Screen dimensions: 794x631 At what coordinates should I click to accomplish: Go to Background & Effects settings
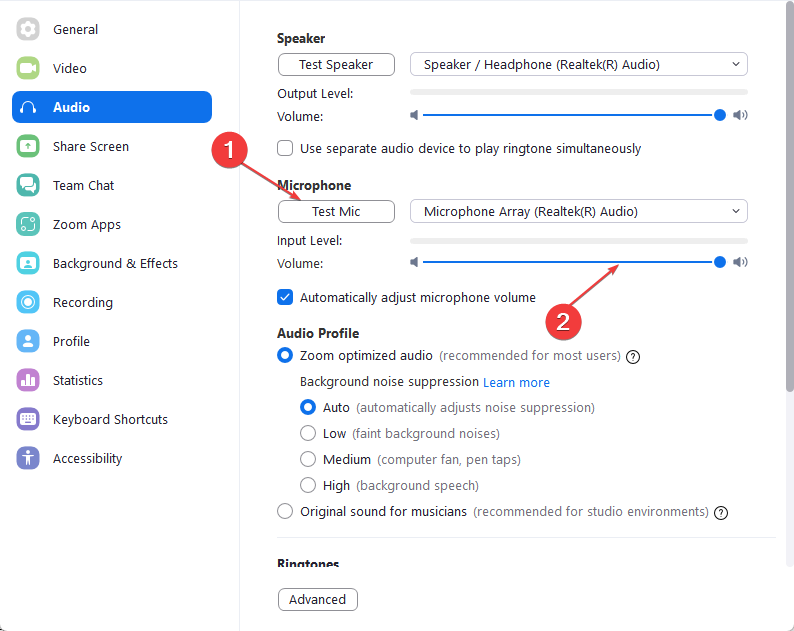click(115, 264)
